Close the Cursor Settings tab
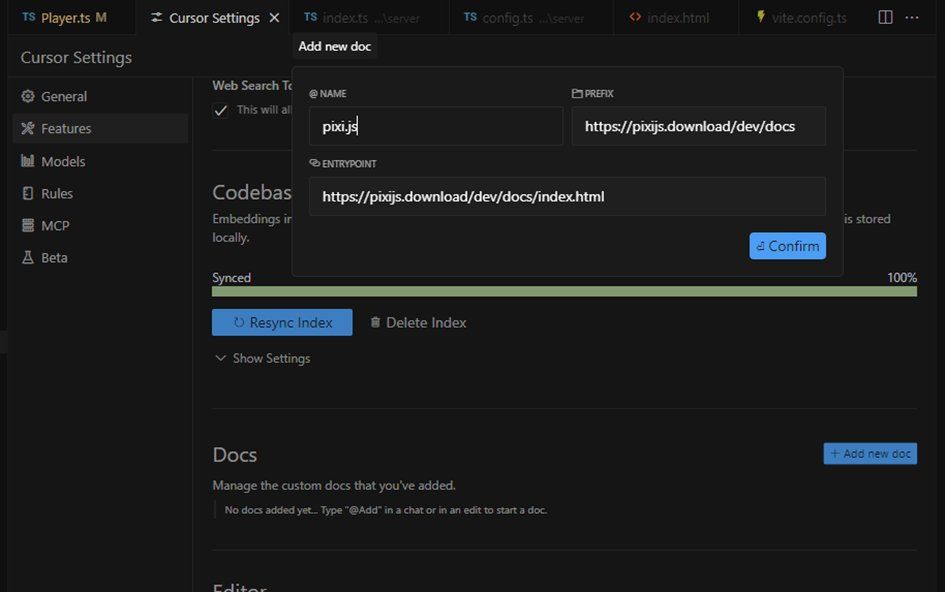This screenshot has height=592, width=945. tap(274, 18)
